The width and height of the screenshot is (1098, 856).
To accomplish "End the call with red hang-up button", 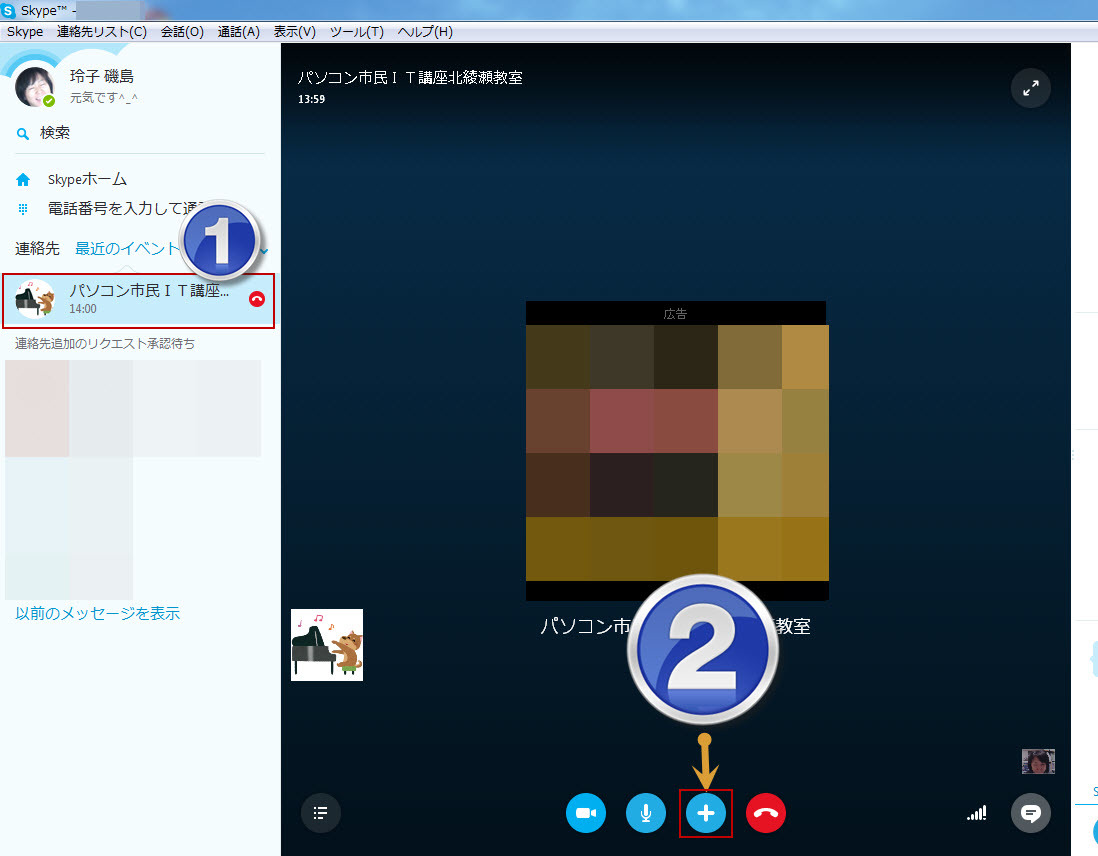I will (x=766, y=813).
